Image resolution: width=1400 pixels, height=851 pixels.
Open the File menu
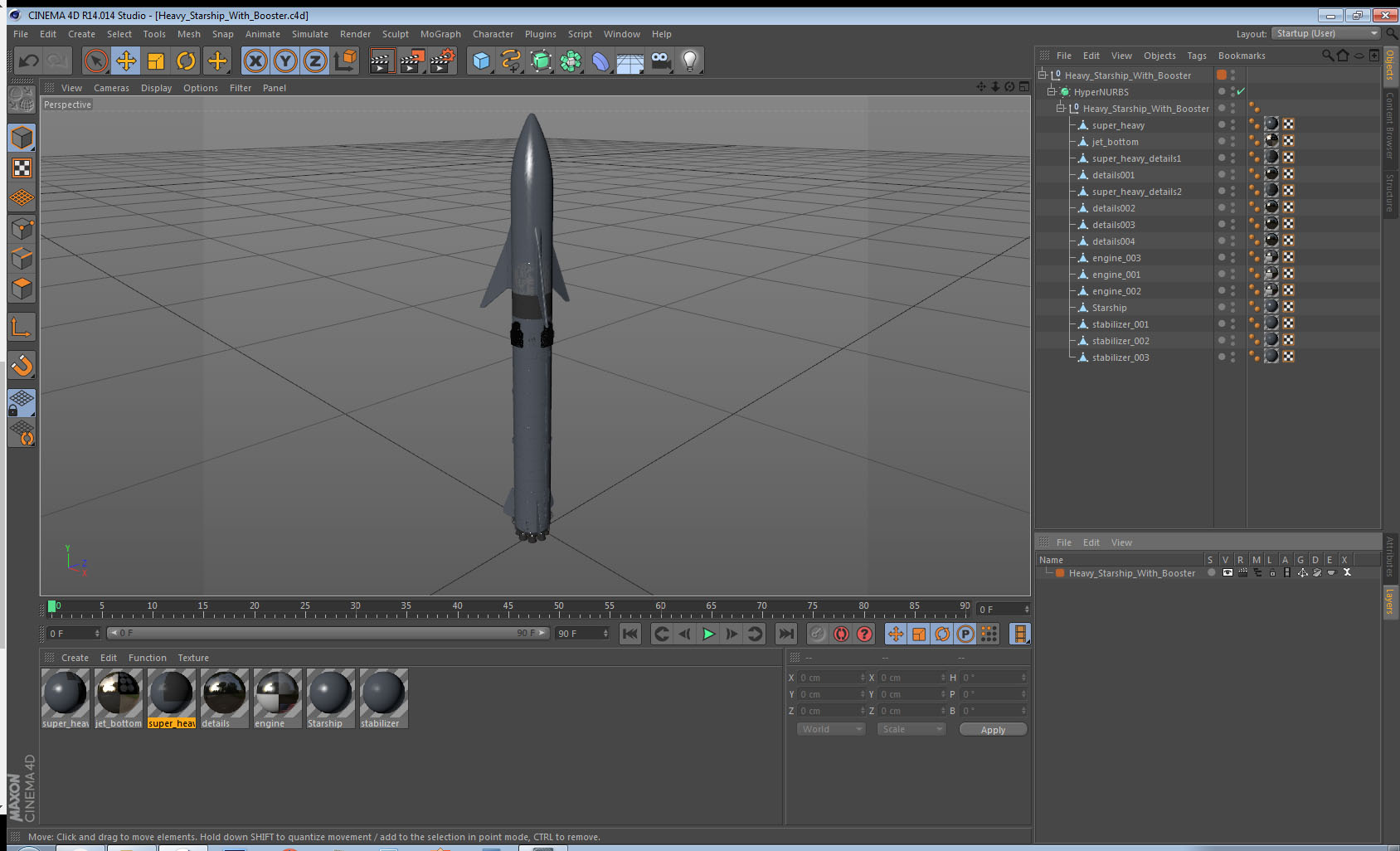tap(21, 34)
